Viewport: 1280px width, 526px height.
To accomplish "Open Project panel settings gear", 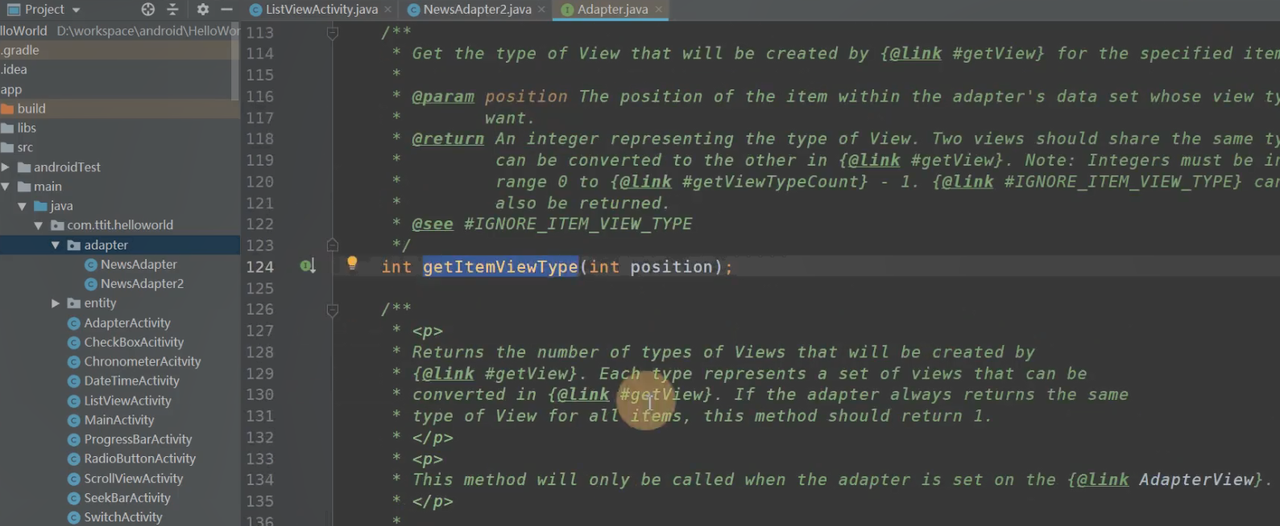I will (x=202, y=10).
